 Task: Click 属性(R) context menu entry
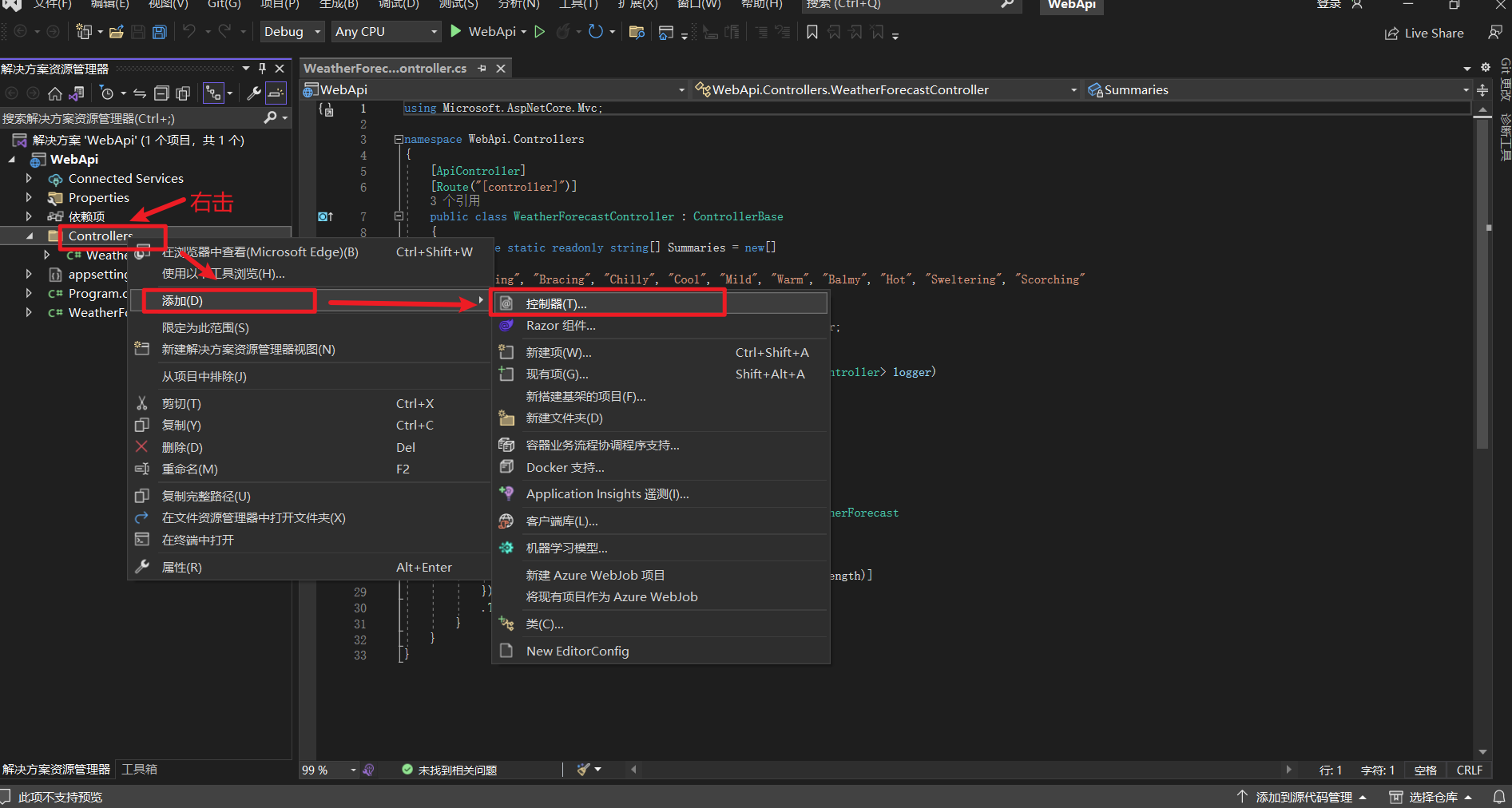[309, 567]
